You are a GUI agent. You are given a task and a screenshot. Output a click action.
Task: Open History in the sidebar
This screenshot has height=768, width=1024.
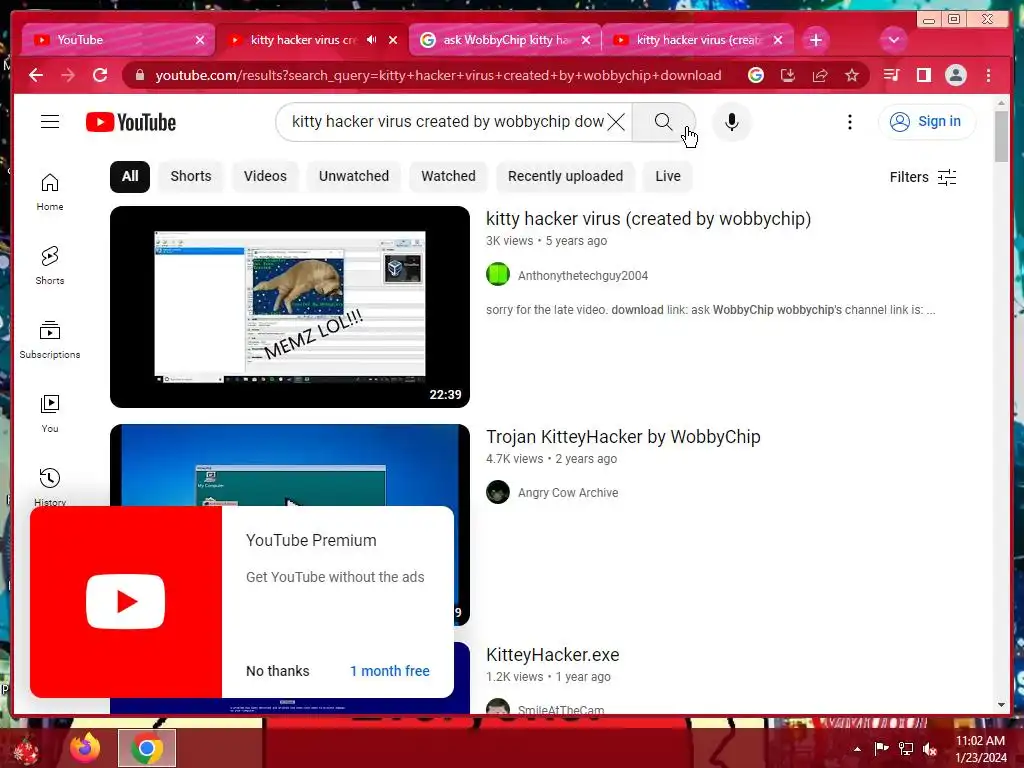tap(50, 486)
